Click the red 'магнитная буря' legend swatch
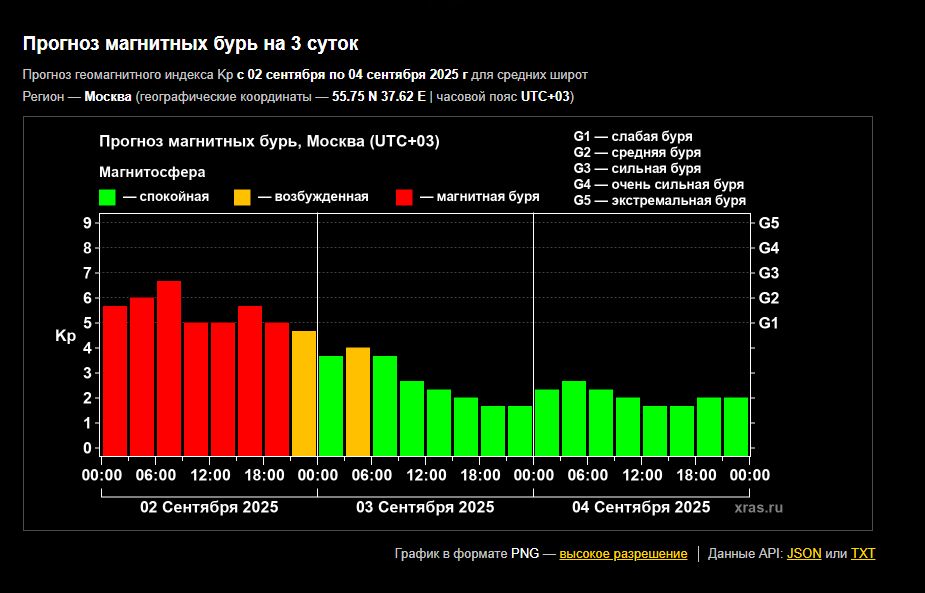This screenshot has height=593, width=925. [x=405, y=197]
